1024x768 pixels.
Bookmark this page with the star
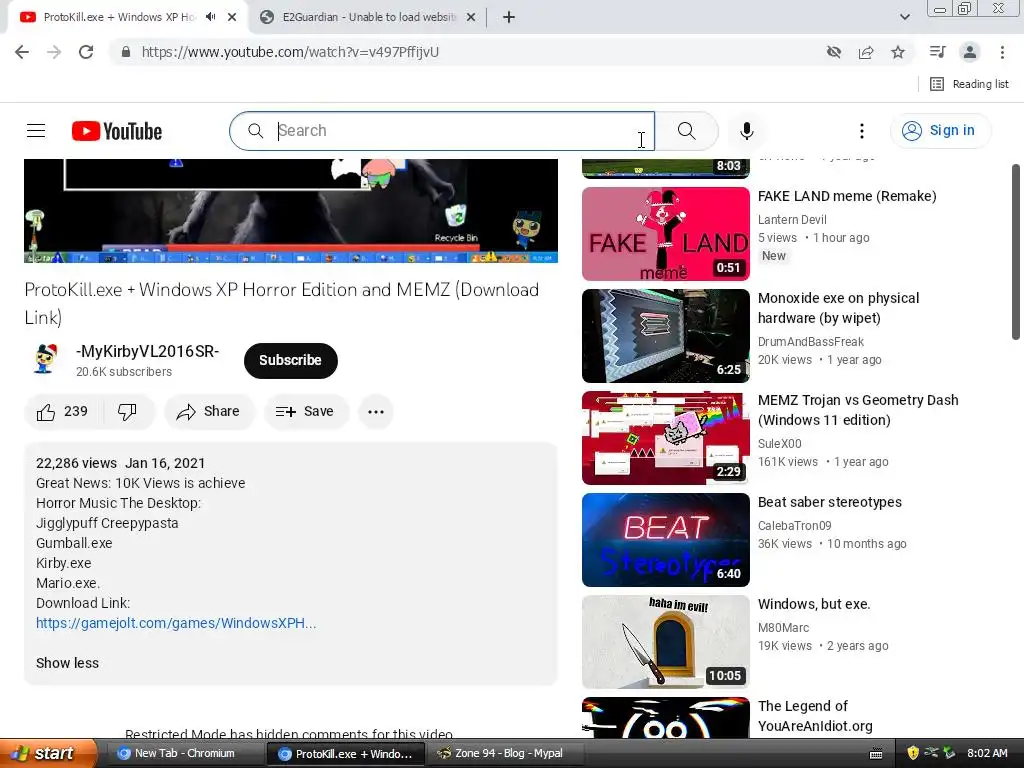tap(898, 52)
